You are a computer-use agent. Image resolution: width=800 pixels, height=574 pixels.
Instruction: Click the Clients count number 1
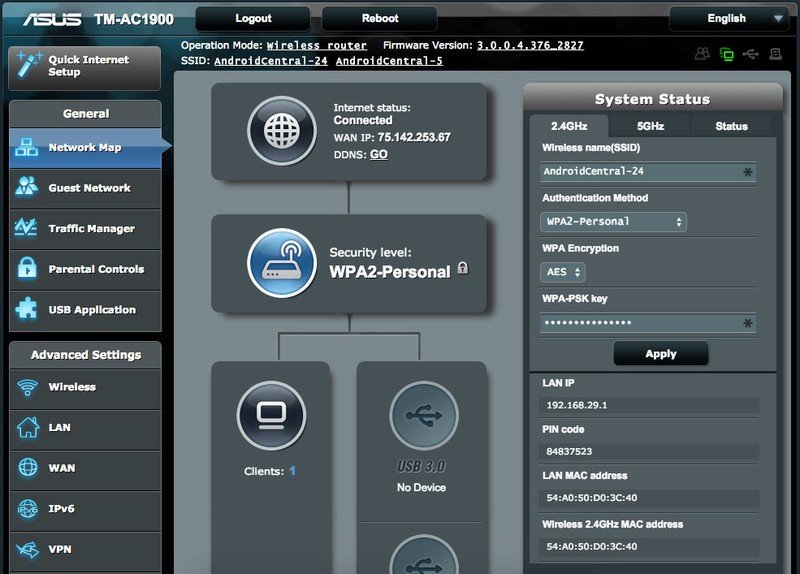292,470
